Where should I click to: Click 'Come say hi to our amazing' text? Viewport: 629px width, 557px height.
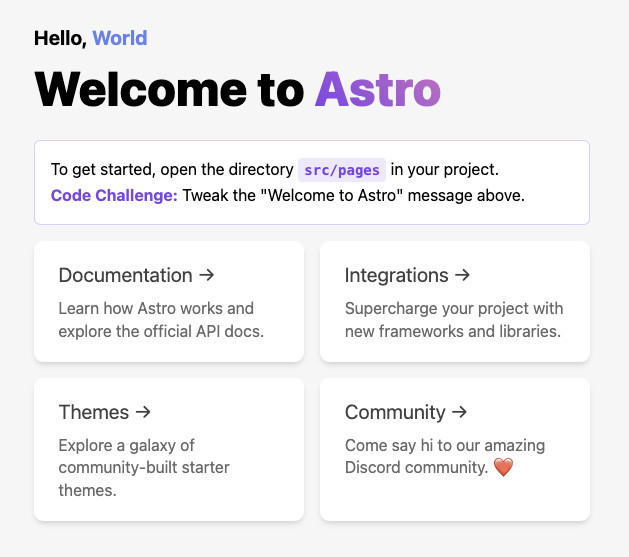pyautogui.click(x=445, y=446)
